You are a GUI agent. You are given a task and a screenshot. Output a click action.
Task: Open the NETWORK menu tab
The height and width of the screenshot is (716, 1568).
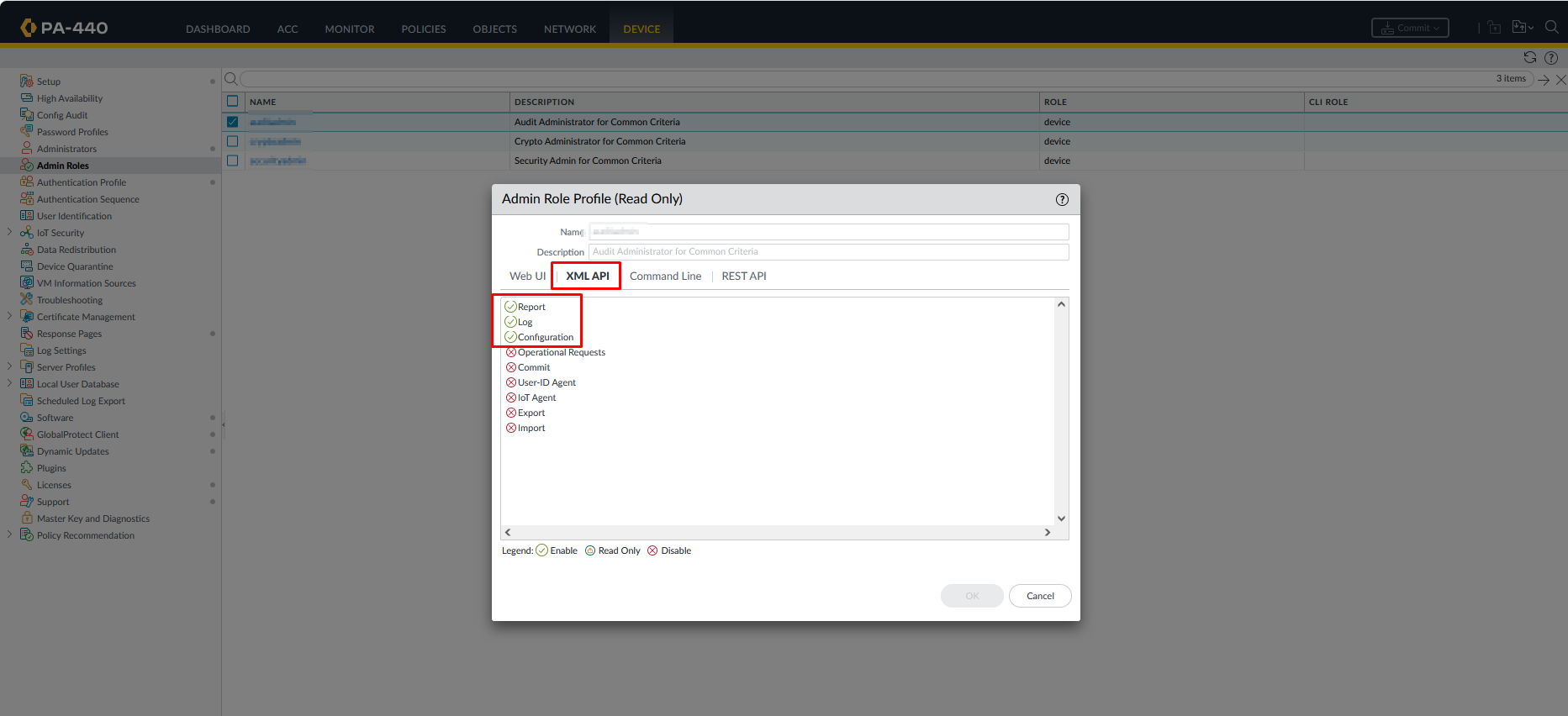570,29
